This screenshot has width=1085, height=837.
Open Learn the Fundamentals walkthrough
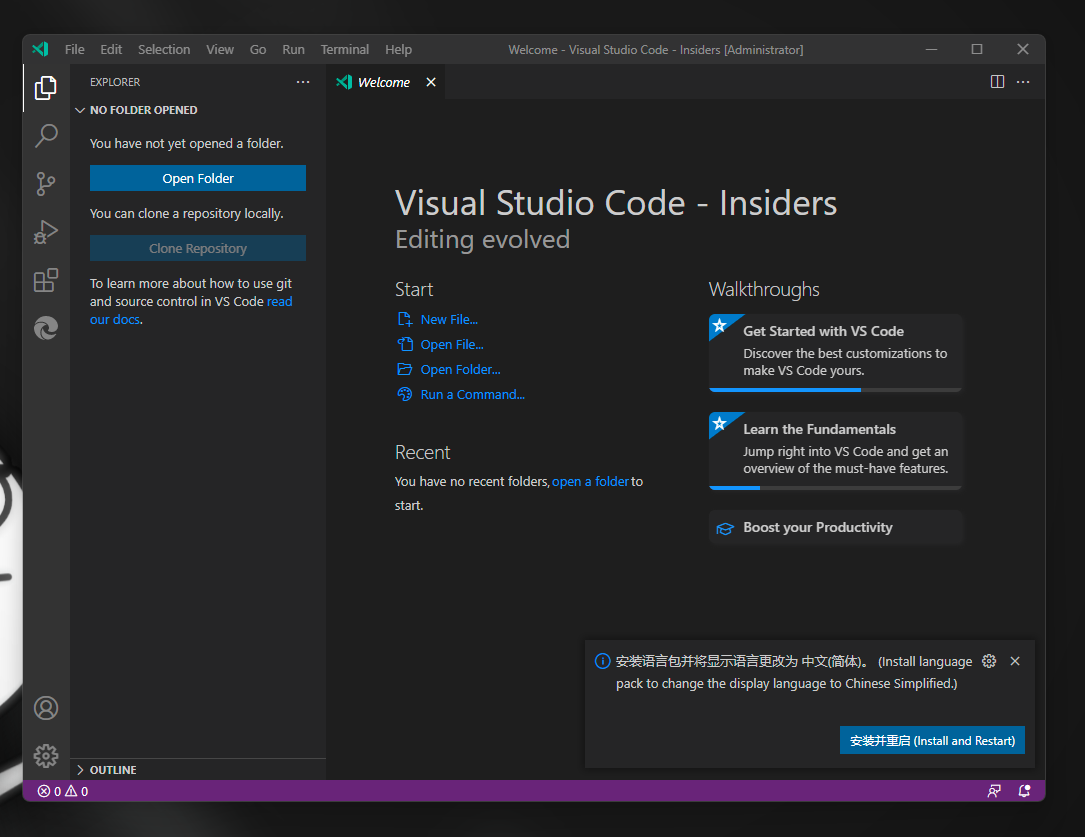tap(835, 449)
